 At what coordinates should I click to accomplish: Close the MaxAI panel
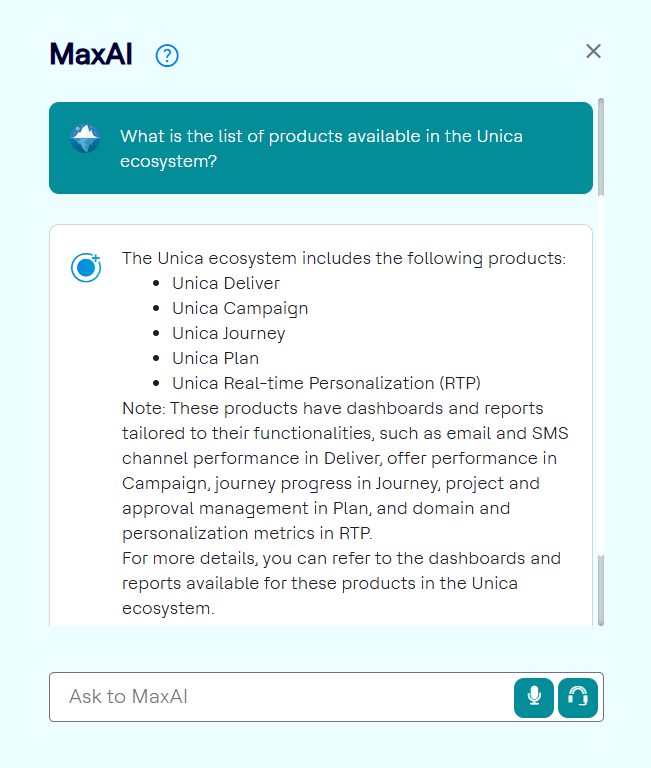pos(593,51)
